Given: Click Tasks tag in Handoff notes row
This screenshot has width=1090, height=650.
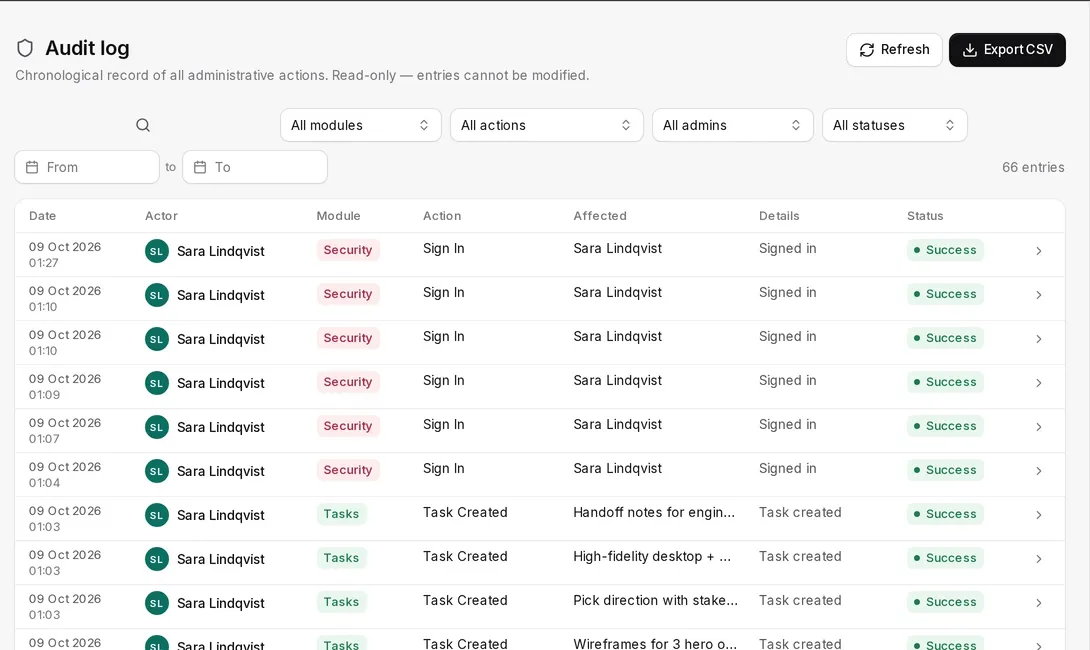Looking at the screenshot, I should coord(341,514).
